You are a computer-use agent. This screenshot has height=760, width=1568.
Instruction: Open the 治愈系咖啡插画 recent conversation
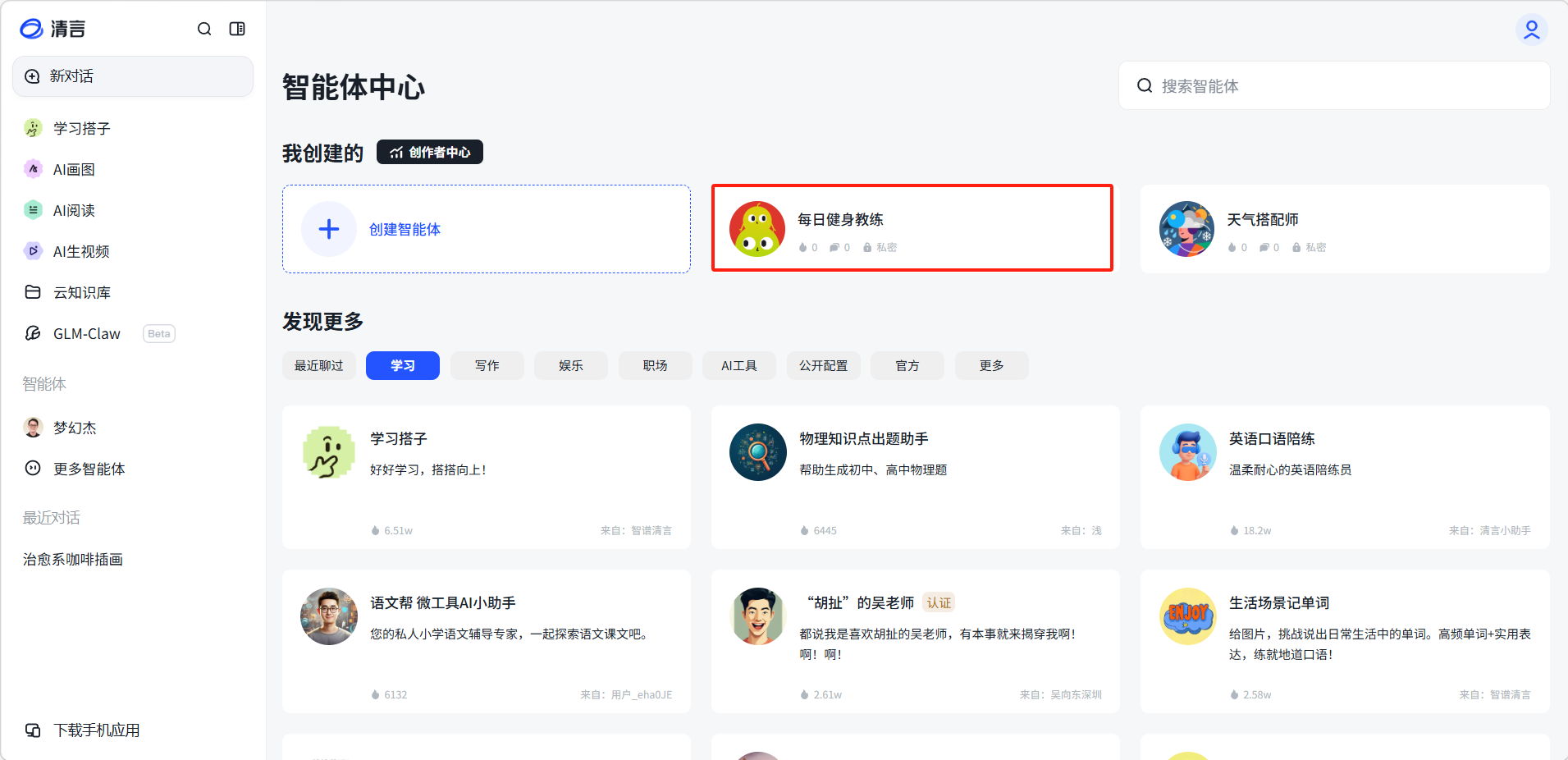pos(73,560)
